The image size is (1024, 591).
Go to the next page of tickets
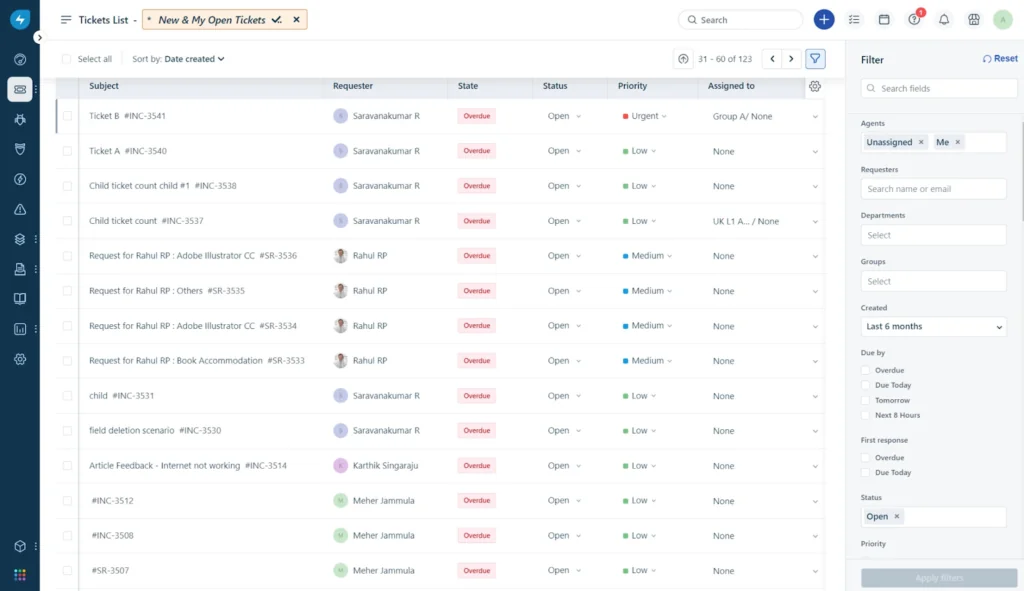[791, 59]
